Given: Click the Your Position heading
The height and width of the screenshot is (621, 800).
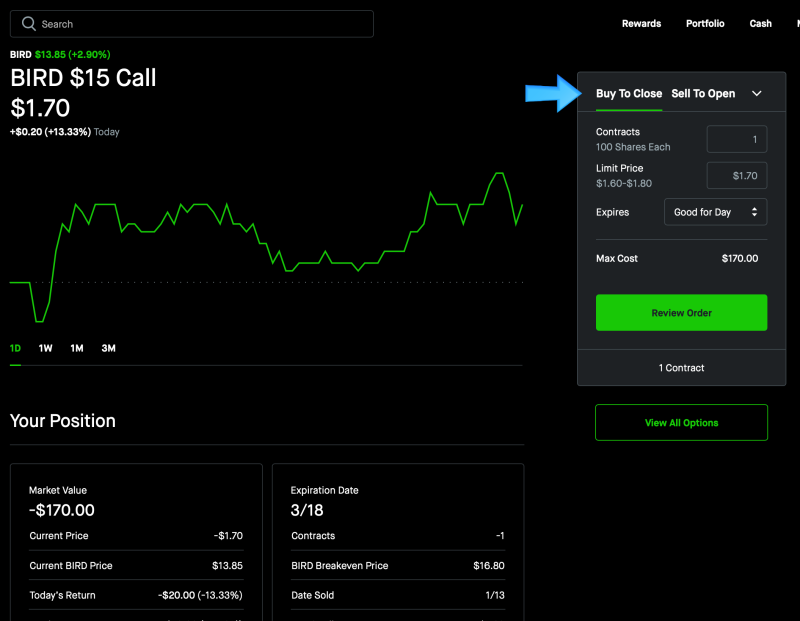Looking at the screenshot, I should [x=63, y=421].
